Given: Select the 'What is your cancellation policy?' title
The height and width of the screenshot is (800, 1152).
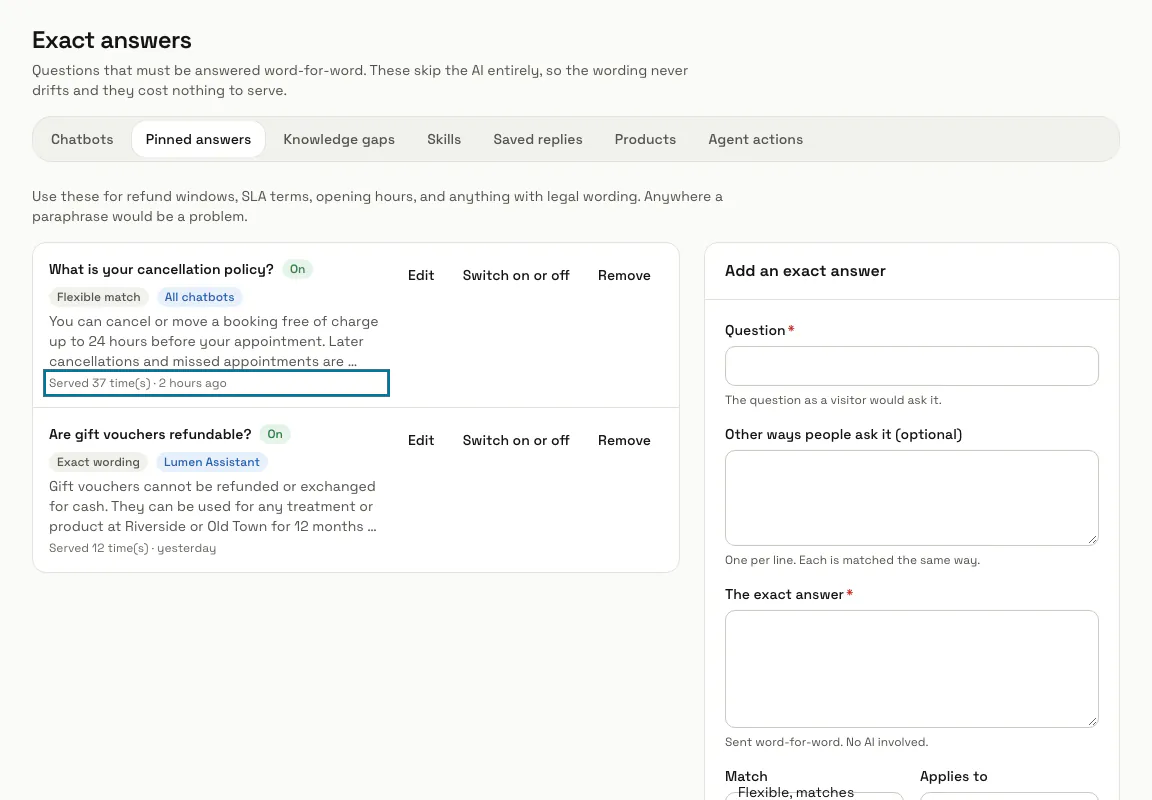Looking at the screenshot, I should click(x=161, y=270).
